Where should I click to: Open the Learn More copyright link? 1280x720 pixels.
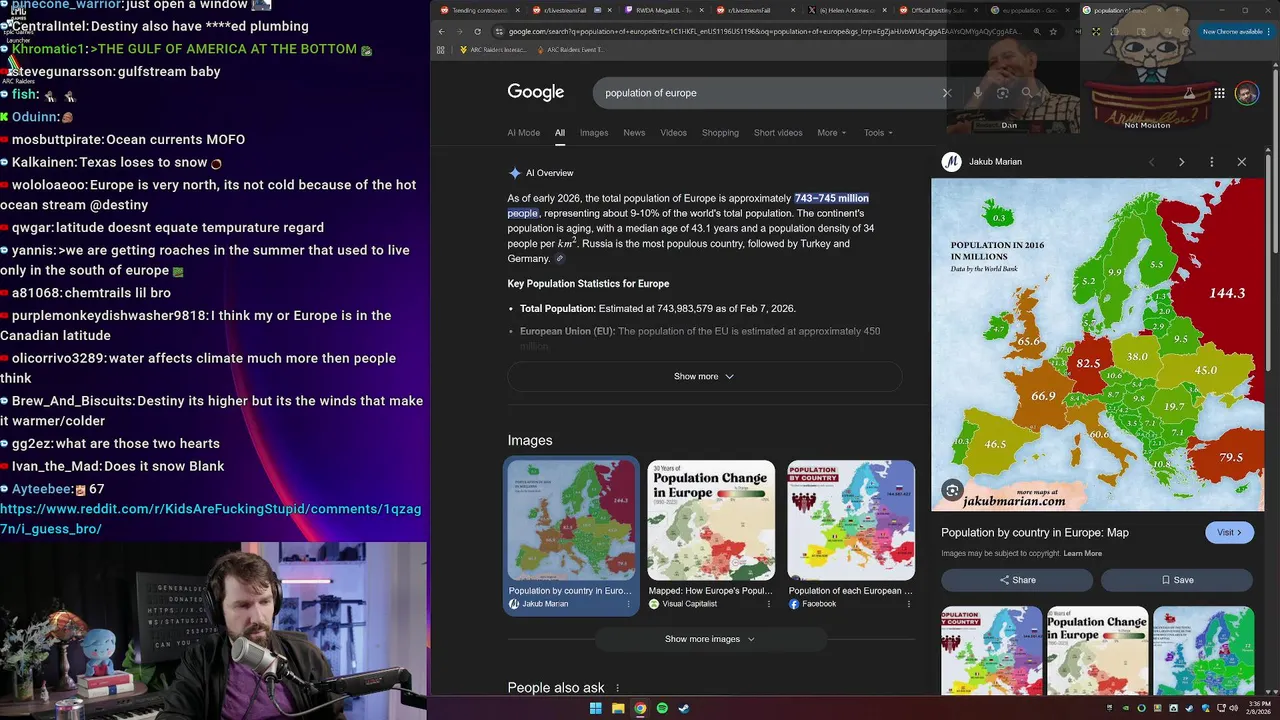coord(1083,554)
